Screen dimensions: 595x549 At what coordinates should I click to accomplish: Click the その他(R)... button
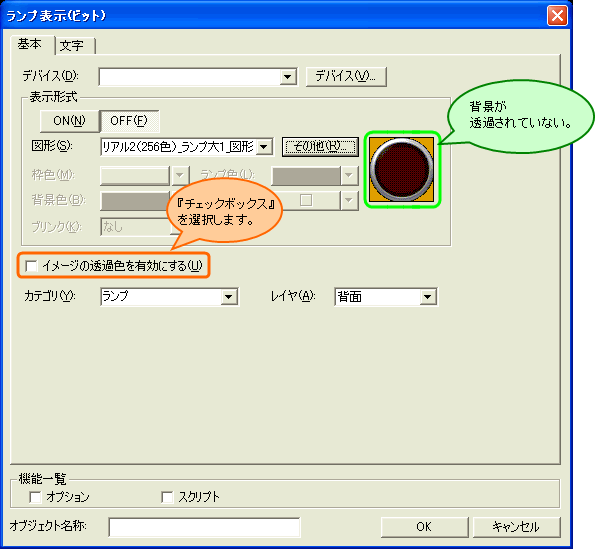pyautogui.click(x=320, y=146)
